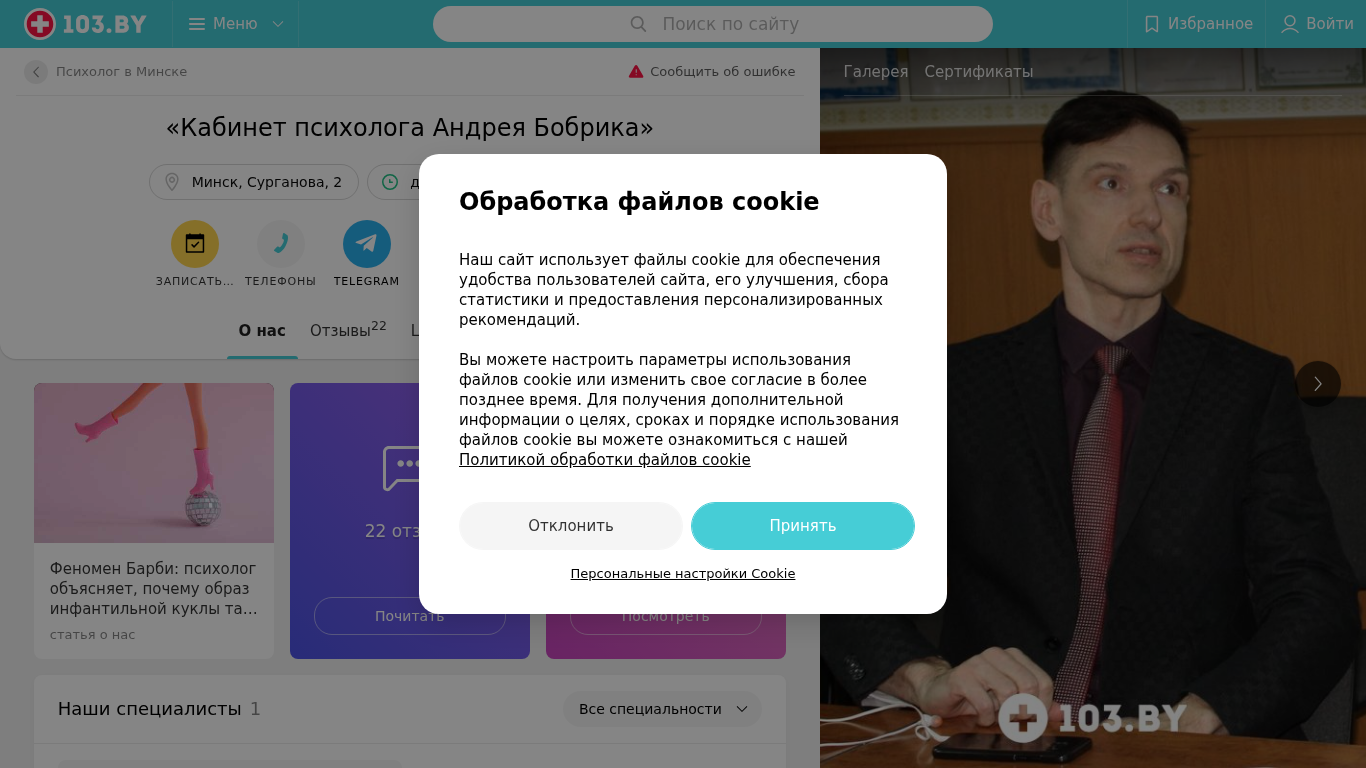The image size is (1366, 768).
Task: Click the Записаться calendar icon
Action: pyautogui.click(x=195, y=244)
